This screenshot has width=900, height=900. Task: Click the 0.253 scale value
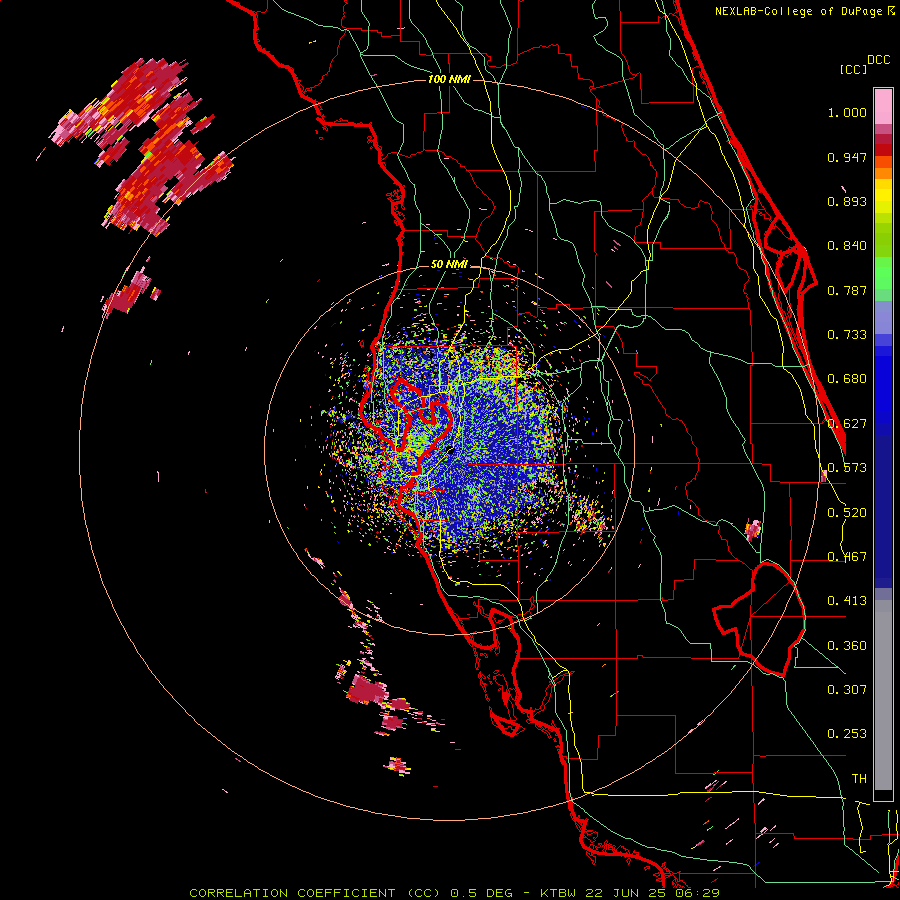pyautogui.click(x=847, y=734)
